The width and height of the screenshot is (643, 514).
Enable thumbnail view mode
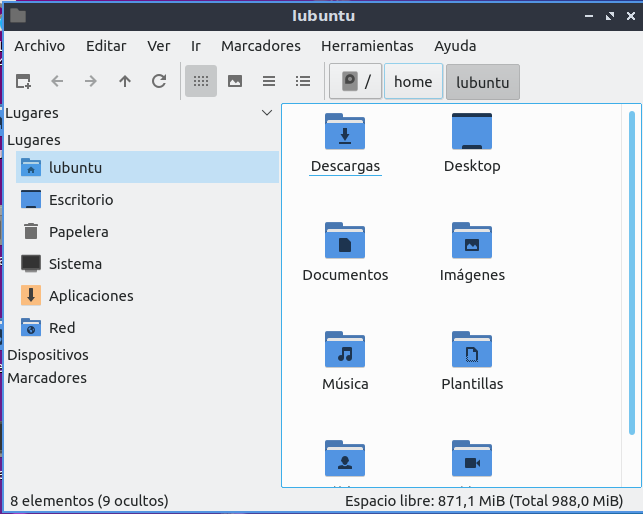click(235, 82)
